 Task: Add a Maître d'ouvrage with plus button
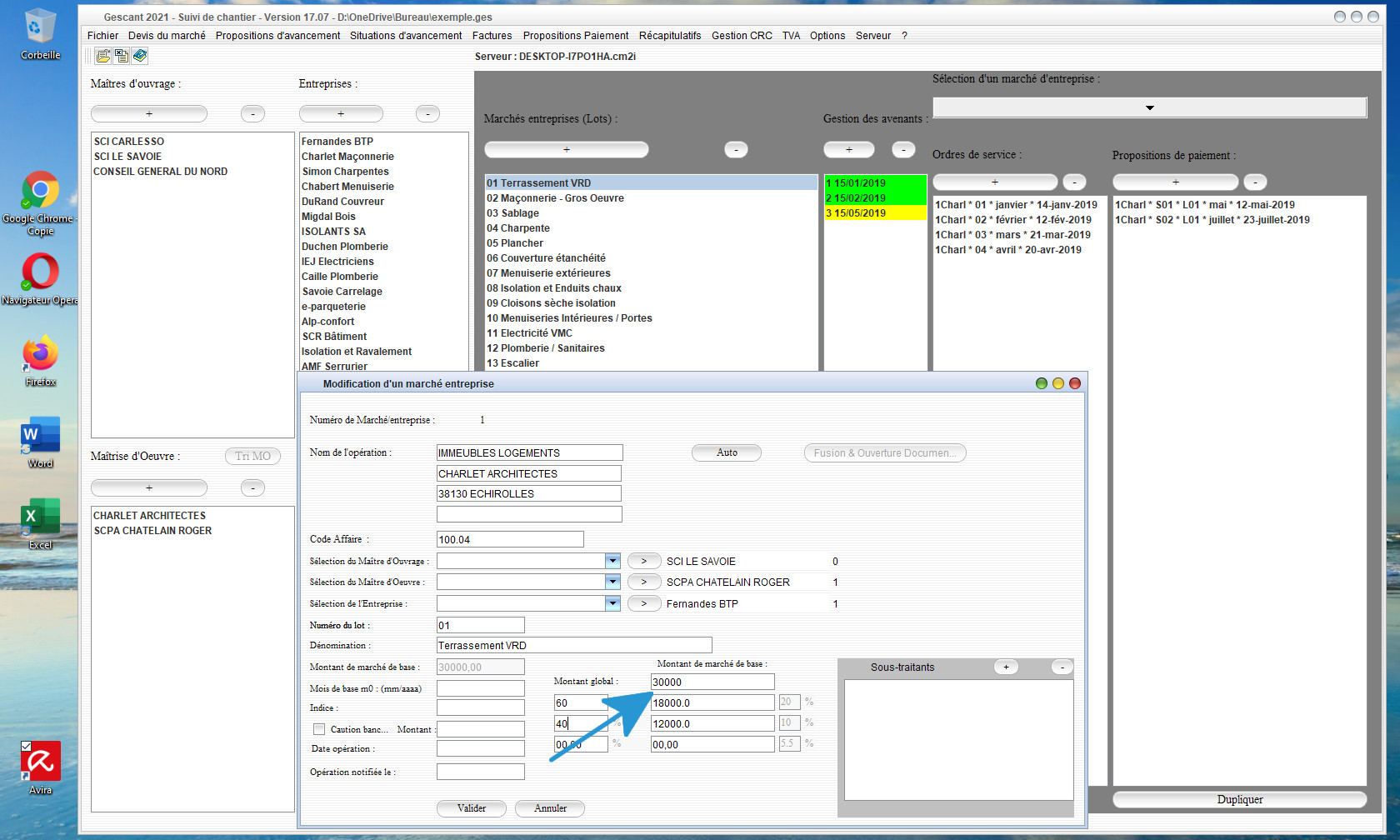coord(149,113)
